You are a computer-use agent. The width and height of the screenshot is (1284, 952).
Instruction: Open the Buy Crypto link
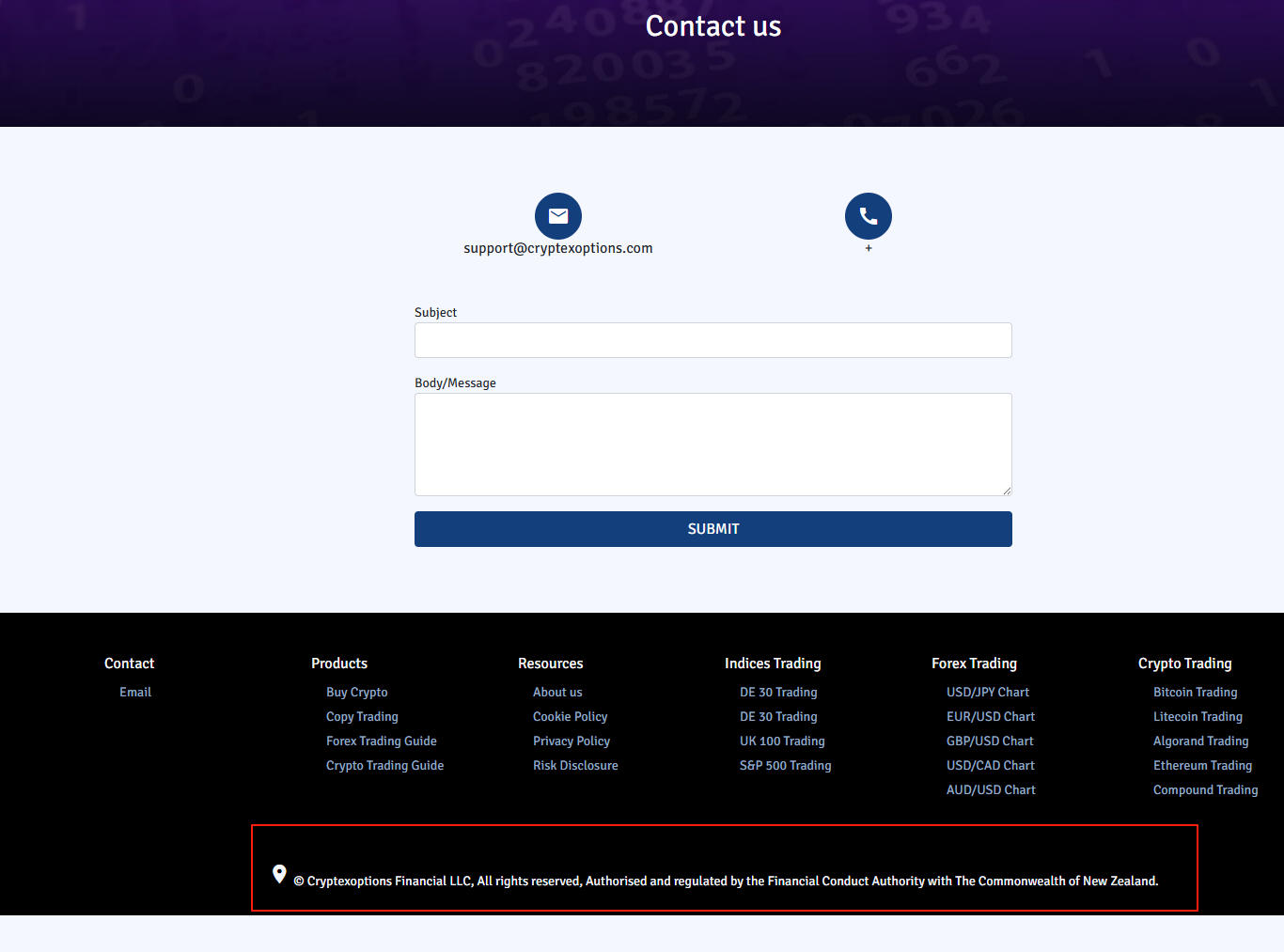356,693
